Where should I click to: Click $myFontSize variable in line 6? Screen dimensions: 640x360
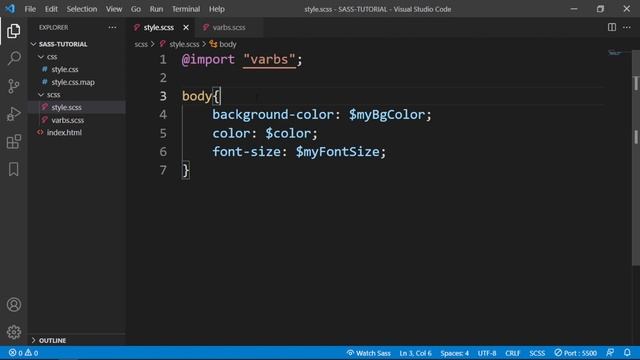337,152
